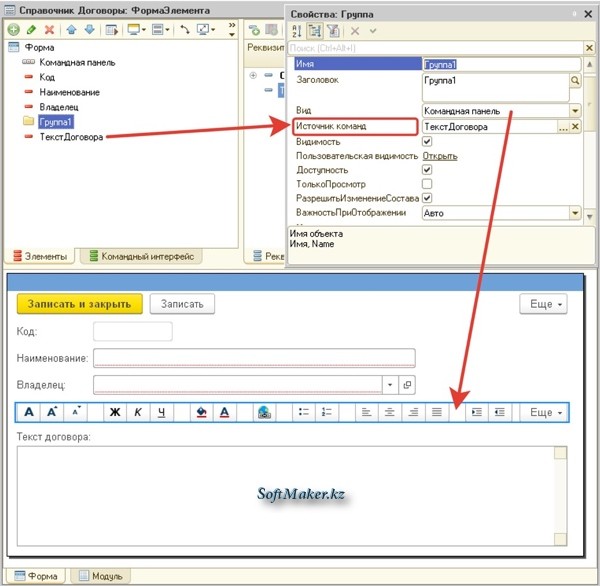
Task: Pick the font color A in the preview
Action: (225, 412)
